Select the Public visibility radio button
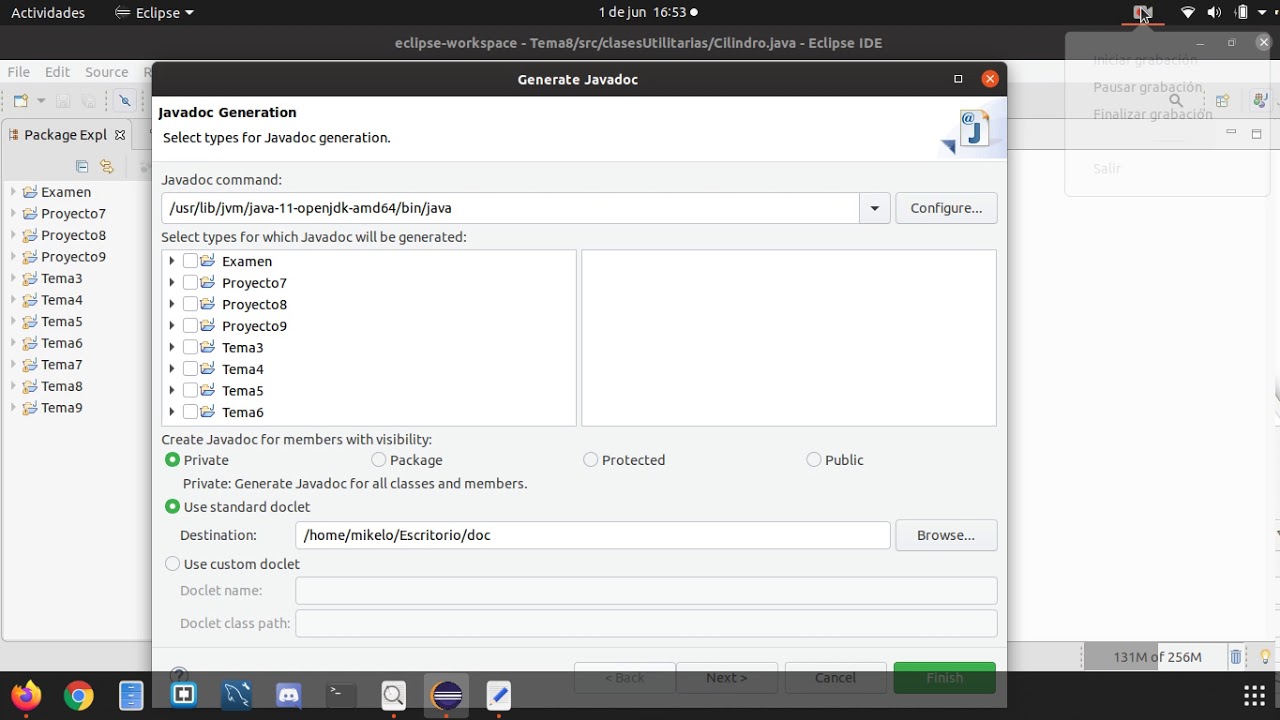This screenshot has width=1280, height=720. coord(814,460)
